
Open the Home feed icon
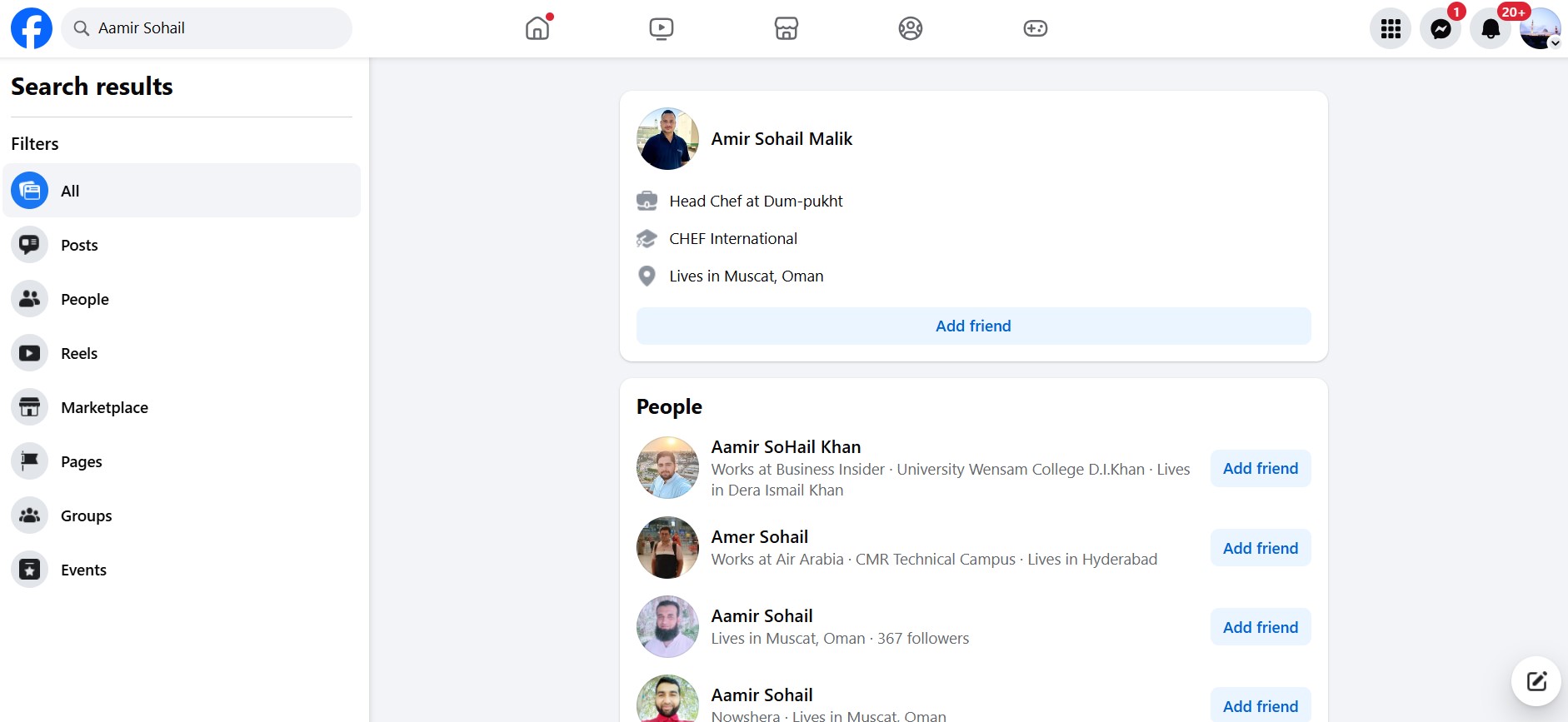click(x=537, y=28)
